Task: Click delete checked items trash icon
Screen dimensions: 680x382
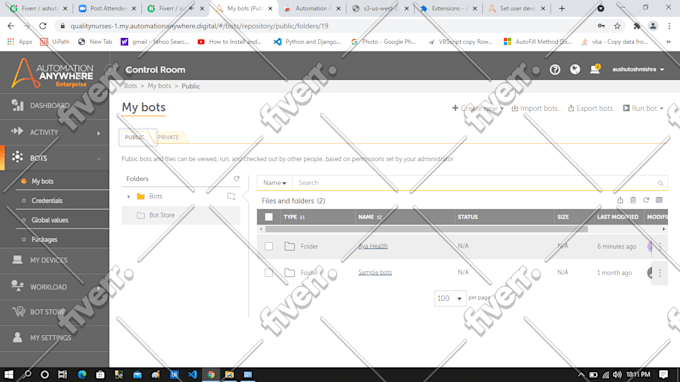Action: tap(633, 200)
